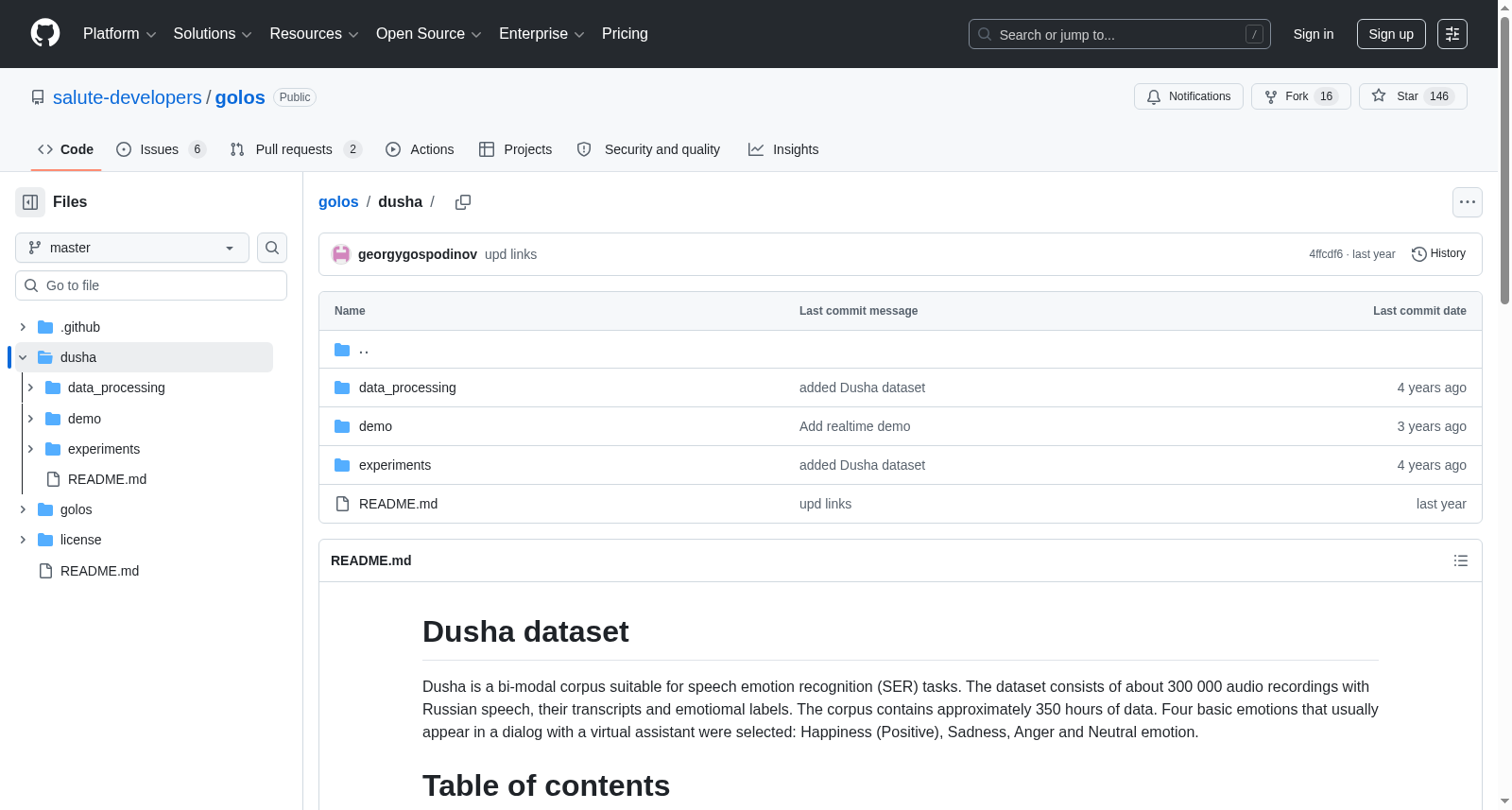Open the Resources dropdown menu

click(314, 34)
